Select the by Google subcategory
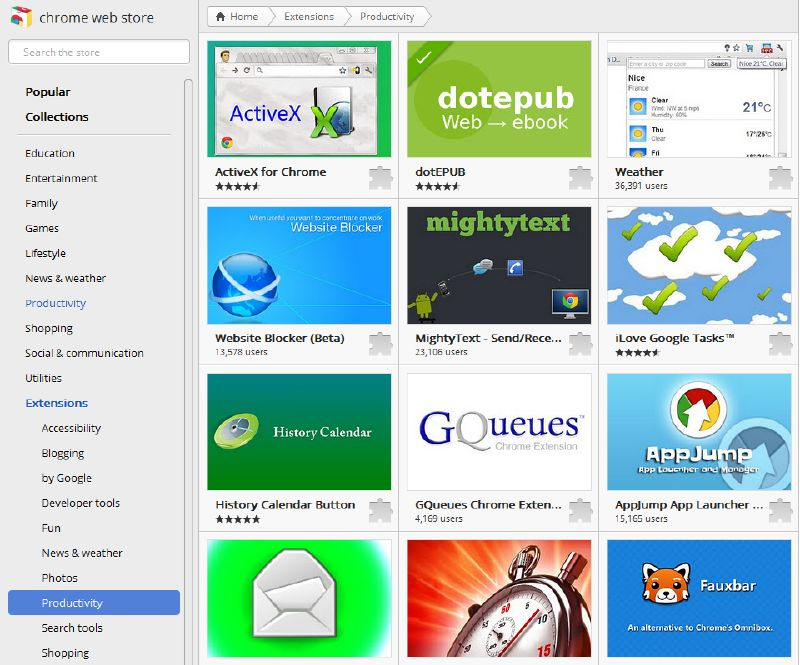Viewport: 800px width, 665px height. click(67, 478)
